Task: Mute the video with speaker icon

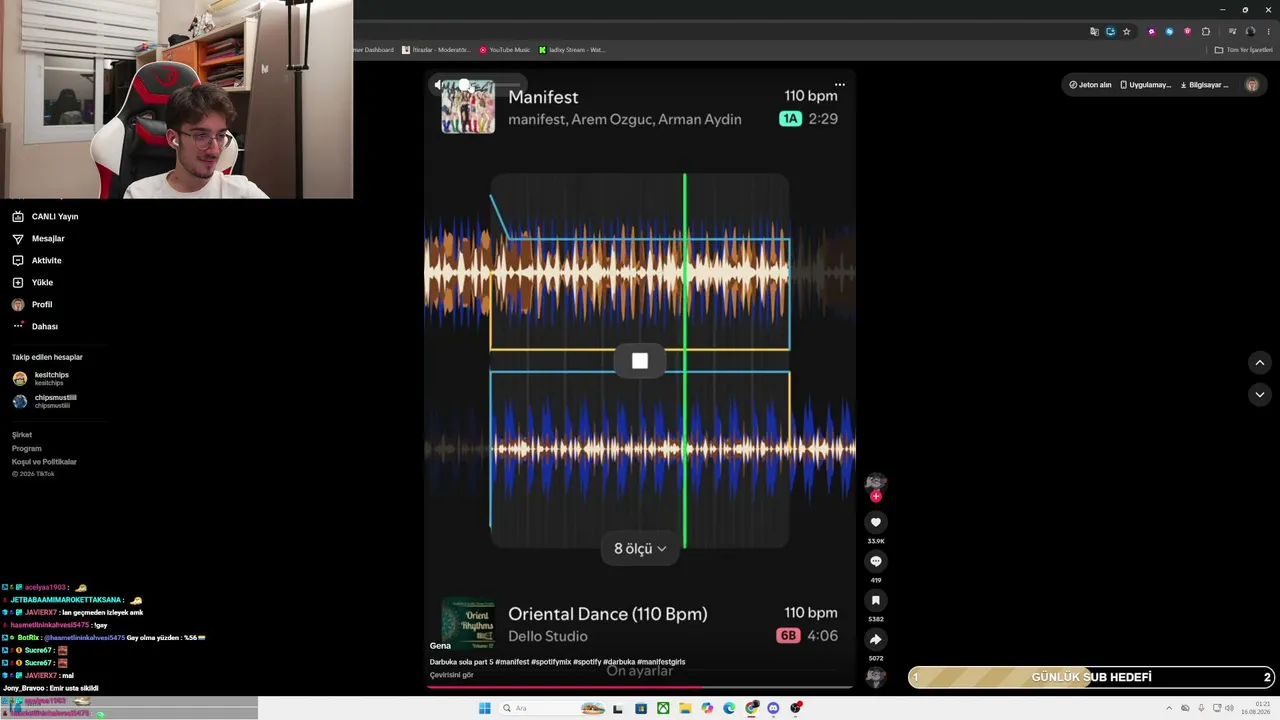Action: (437, 85)
